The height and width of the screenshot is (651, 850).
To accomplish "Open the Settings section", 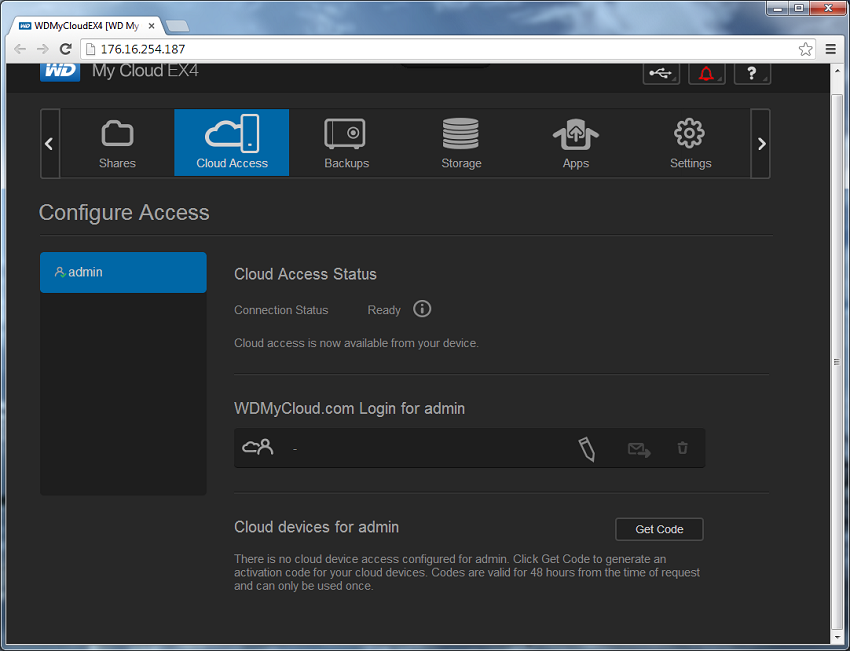I will pos(690,143).
